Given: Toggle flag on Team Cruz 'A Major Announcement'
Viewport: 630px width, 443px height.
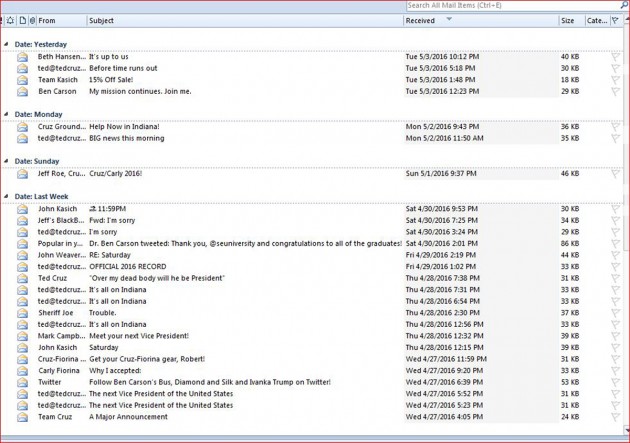Looking at the screenshot, I should pos(615,417).
